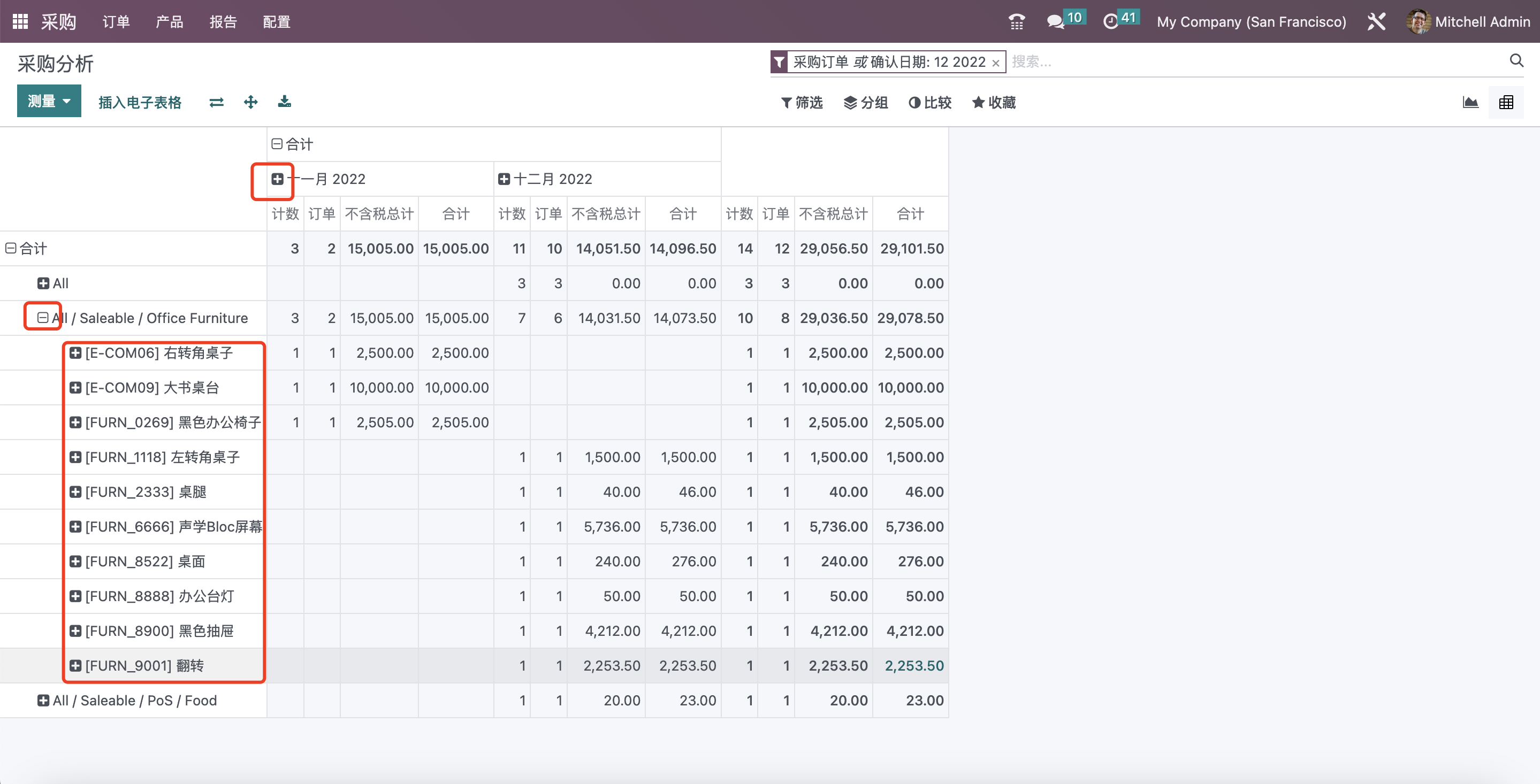
Task: Click grand total cell 29,101.50
Action: [912, 249]
